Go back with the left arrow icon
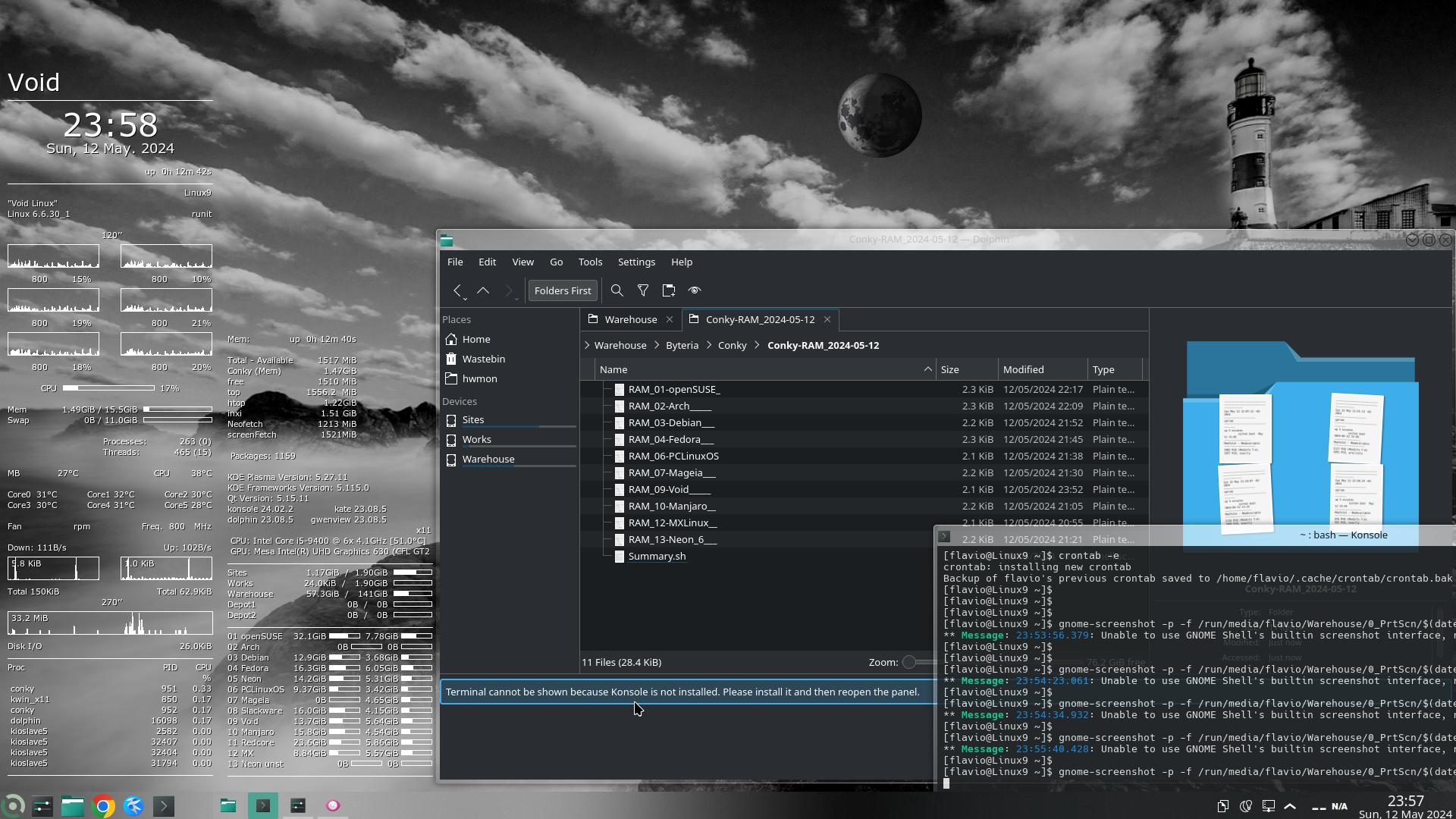Viewport: 1456px width, 819px height. coord(457,290)
